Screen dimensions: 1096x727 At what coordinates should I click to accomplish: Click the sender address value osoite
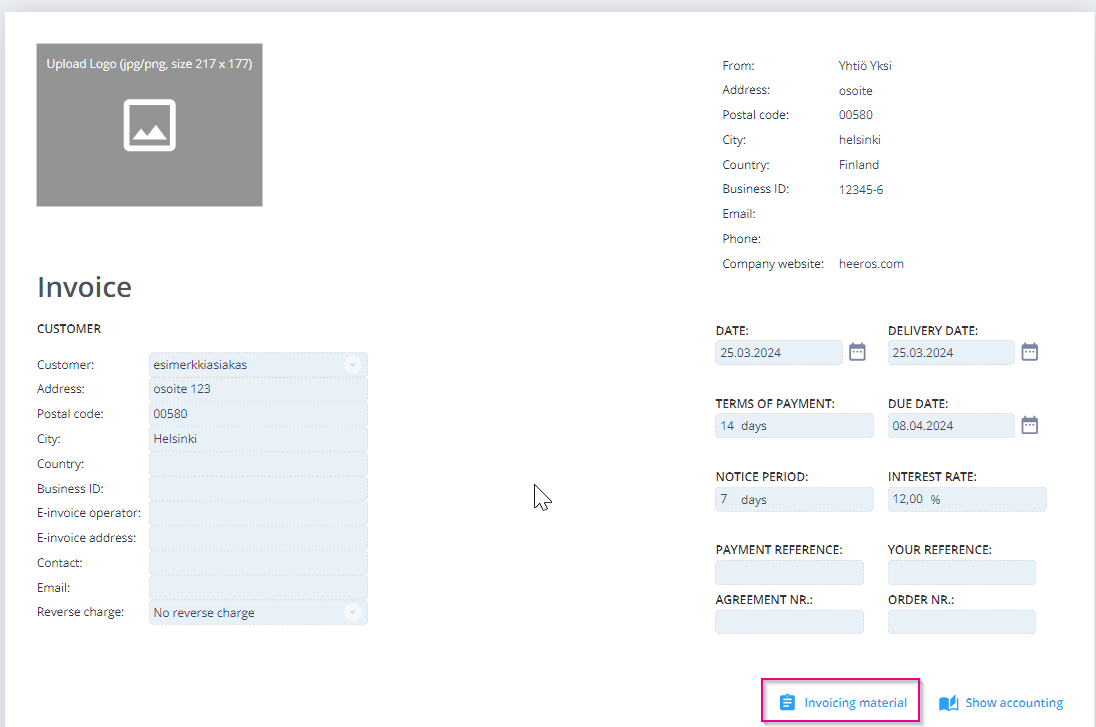pyautogui.click(x=856, y=91)
